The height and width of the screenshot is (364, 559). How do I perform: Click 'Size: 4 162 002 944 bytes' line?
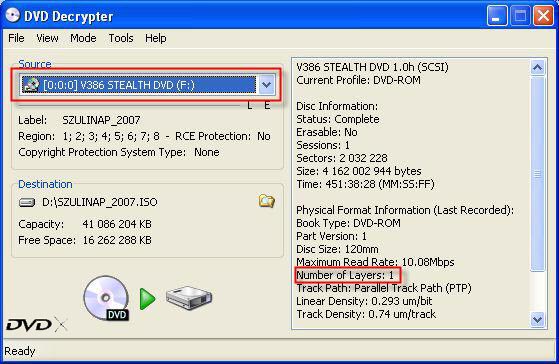(359, 171)
